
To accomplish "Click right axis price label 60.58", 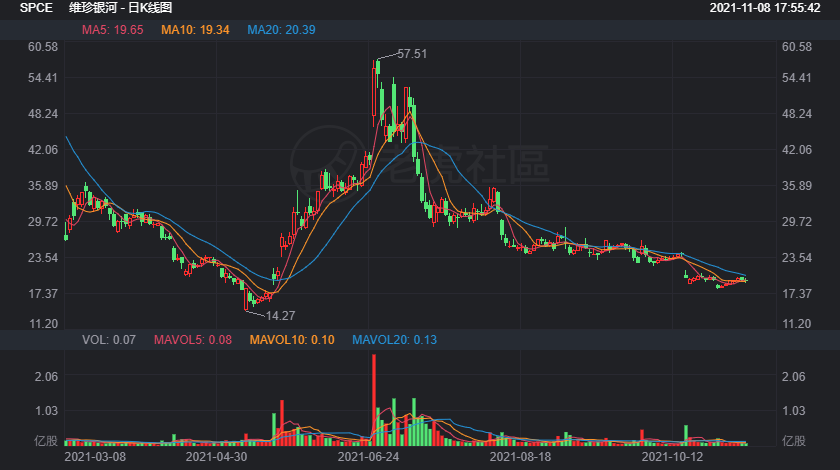I will click(797, 47).
